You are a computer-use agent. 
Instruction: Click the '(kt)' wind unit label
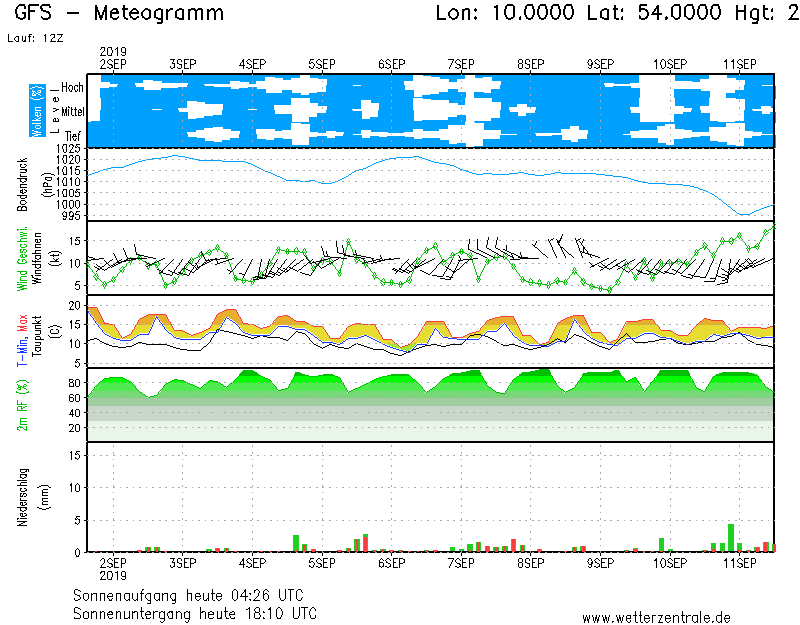(x=55, y=259)
